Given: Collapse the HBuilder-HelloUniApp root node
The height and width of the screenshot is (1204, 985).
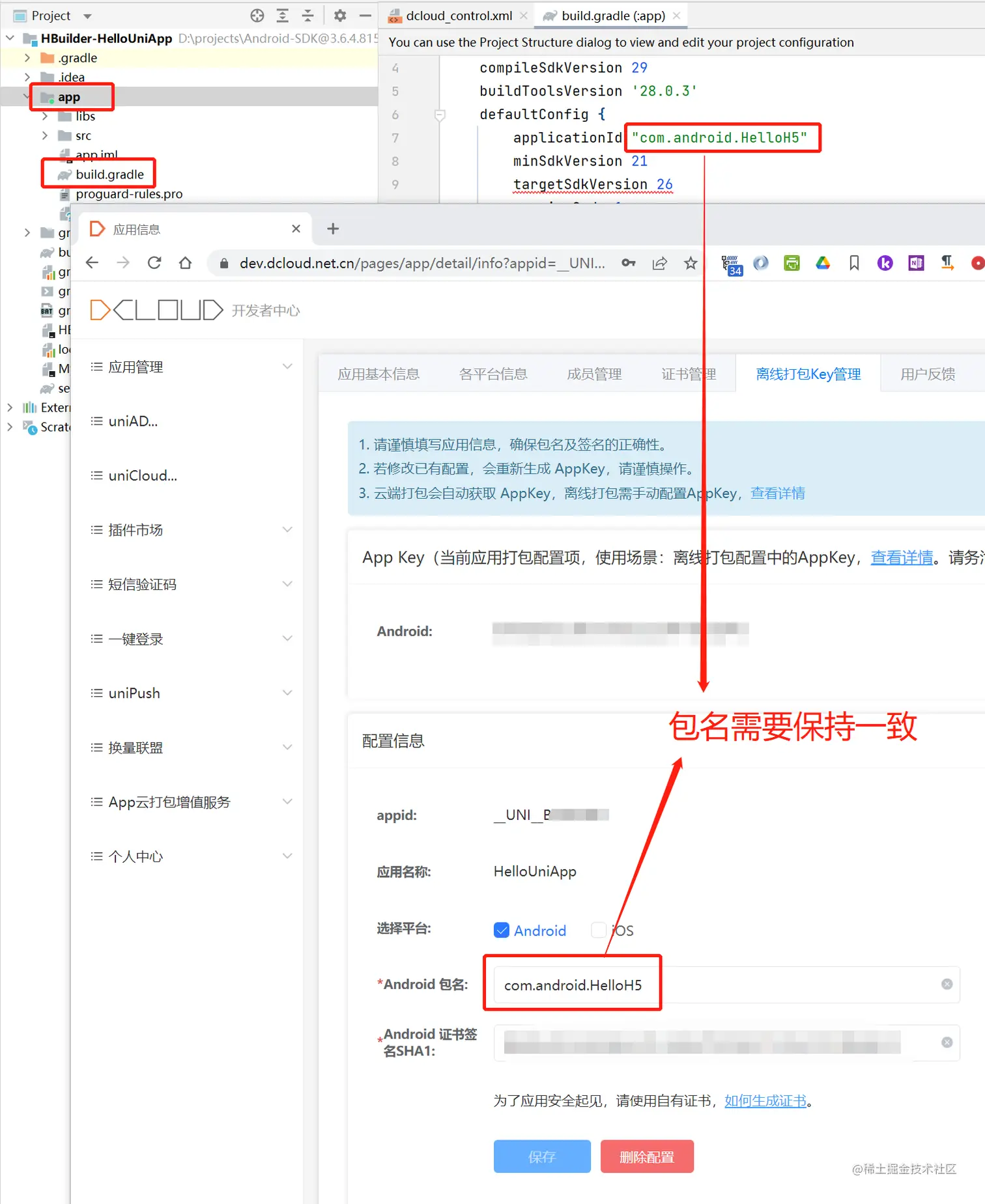Looking at the screenshot, I should coord(10,38).
